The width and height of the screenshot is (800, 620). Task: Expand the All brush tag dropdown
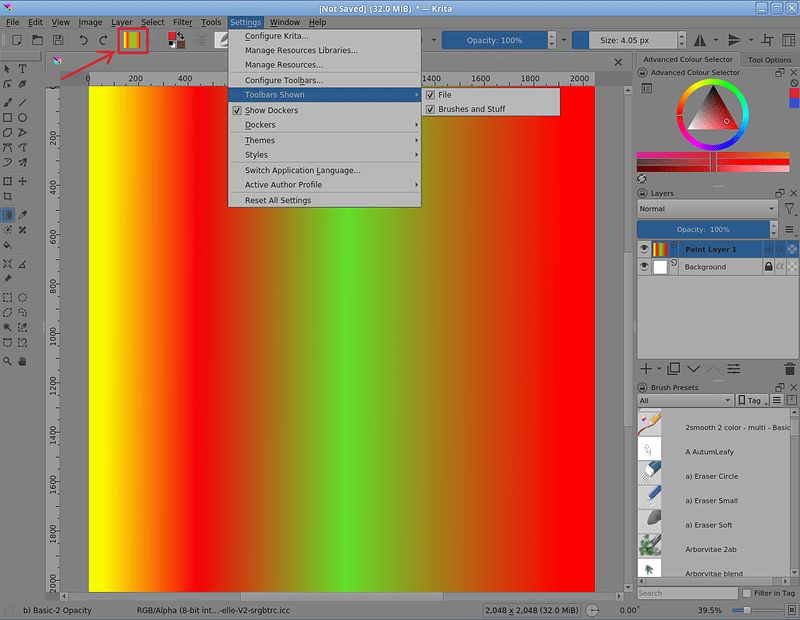683,401
